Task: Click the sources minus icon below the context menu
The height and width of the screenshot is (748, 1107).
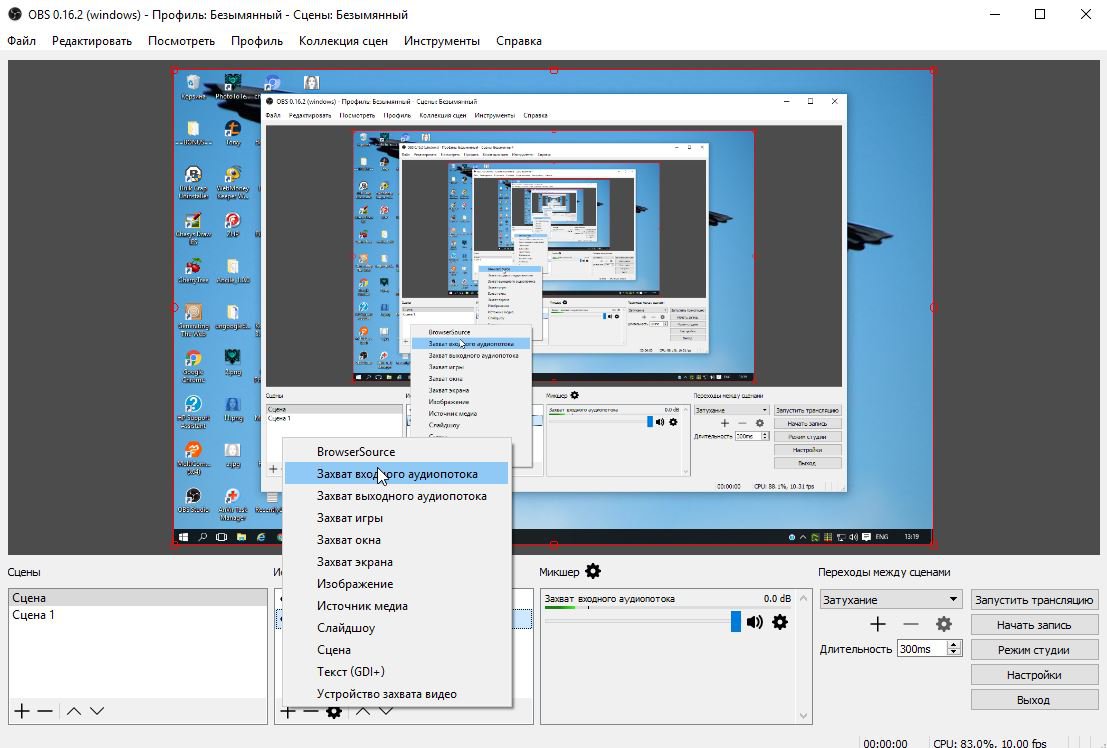Action: [311, 712]
